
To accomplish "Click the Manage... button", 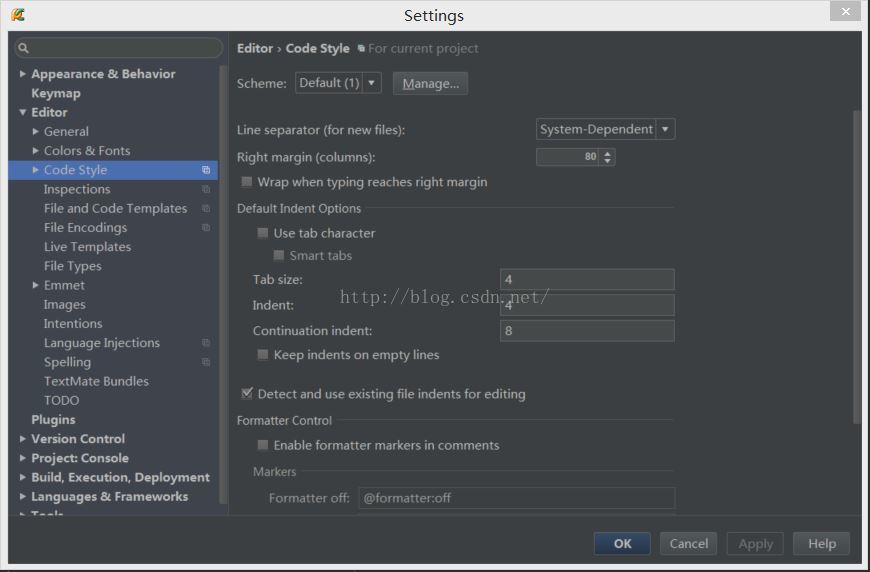I will [x=430, y=83].
